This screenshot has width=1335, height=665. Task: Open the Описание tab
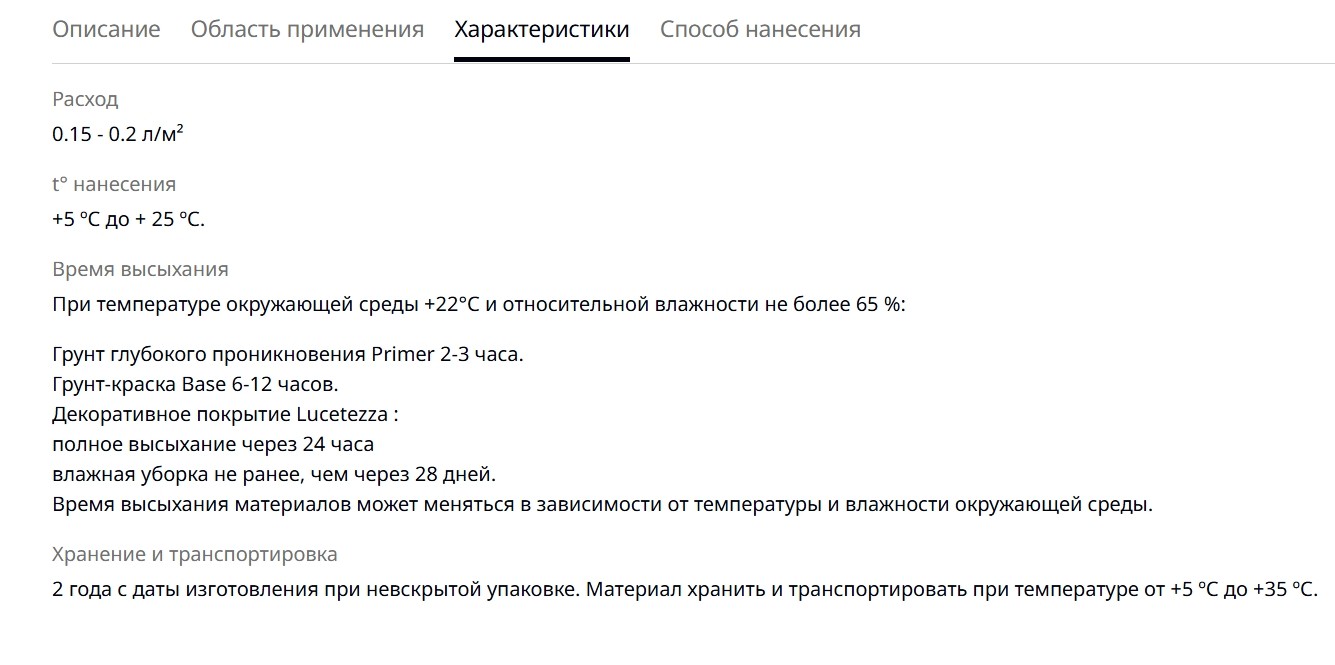tap(106, 30)
